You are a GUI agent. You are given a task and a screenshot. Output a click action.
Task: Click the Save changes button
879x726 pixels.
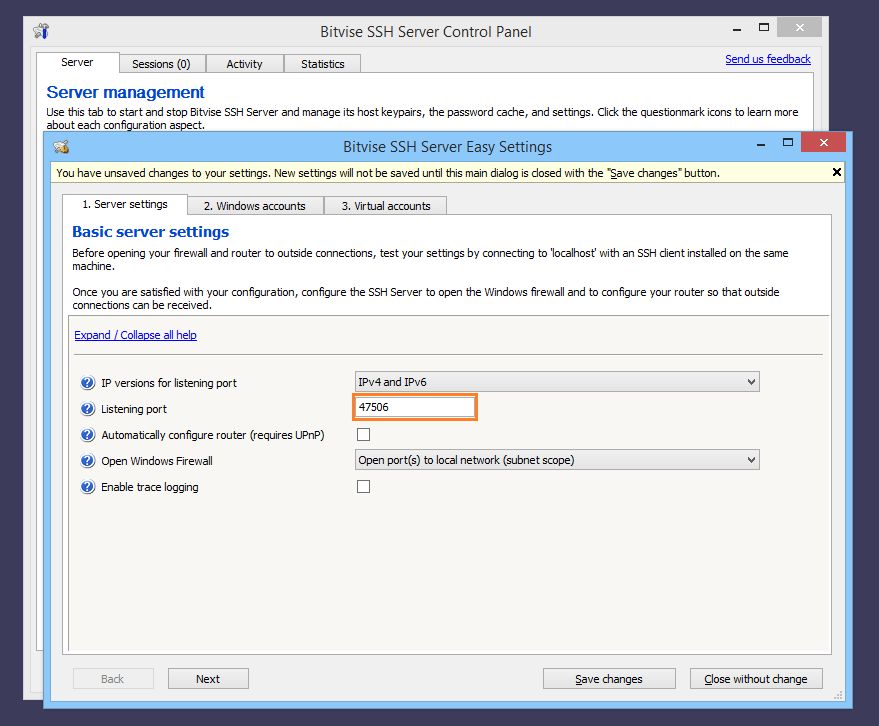point(609,678)
